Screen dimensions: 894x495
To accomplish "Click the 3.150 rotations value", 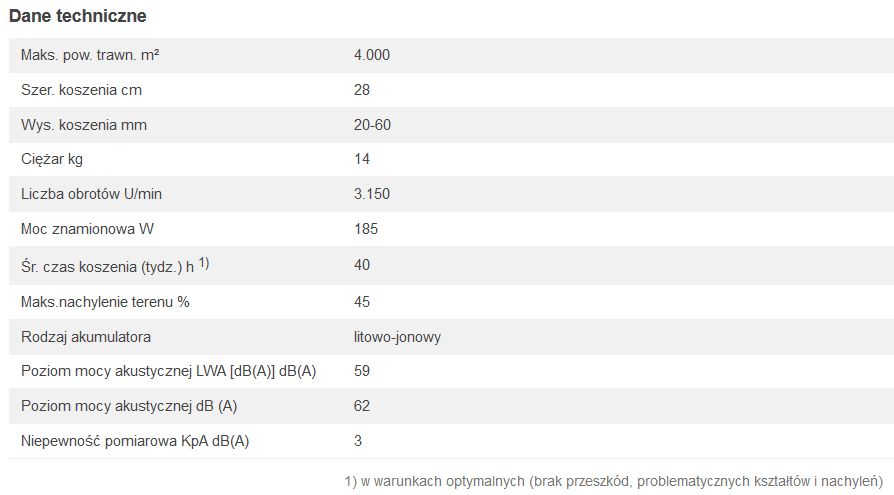I will click(x=372, y=194).
